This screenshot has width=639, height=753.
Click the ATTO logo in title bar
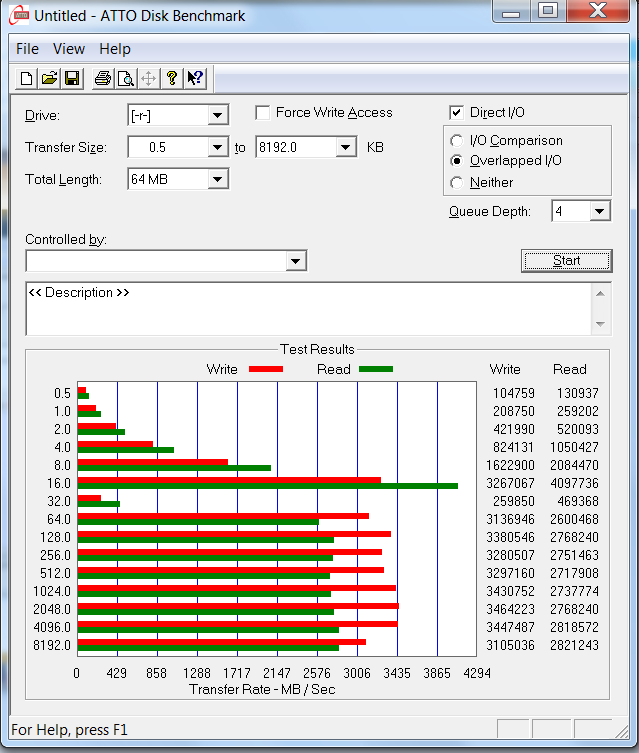click(x=19, y=15)
